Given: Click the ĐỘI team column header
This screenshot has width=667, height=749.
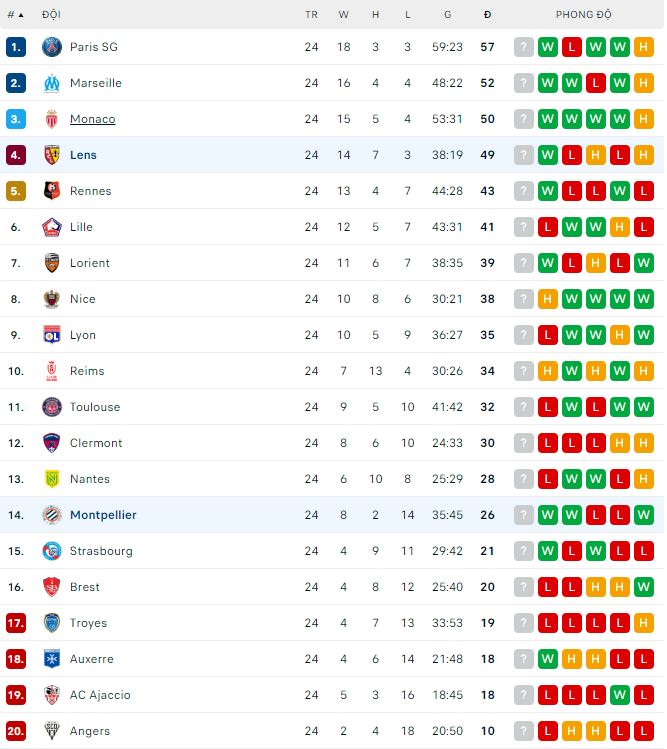Looking at the screenshot, I should pyautogui.click(x=51, y=15).
